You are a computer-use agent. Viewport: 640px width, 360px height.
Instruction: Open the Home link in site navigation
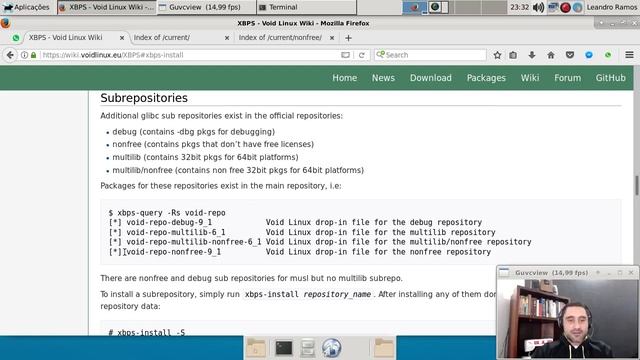click(x=344, y=78)
